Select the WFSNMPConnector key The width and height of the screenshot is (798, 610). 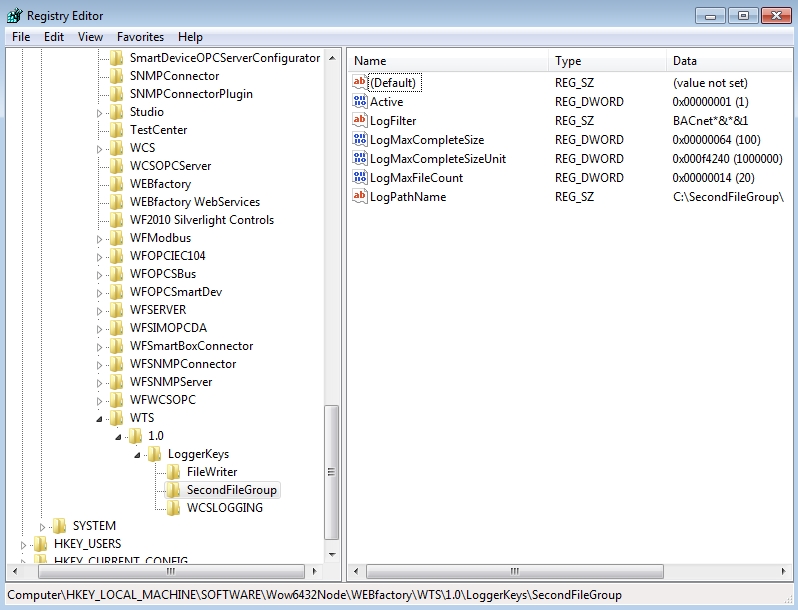click(x=183, y=364)
